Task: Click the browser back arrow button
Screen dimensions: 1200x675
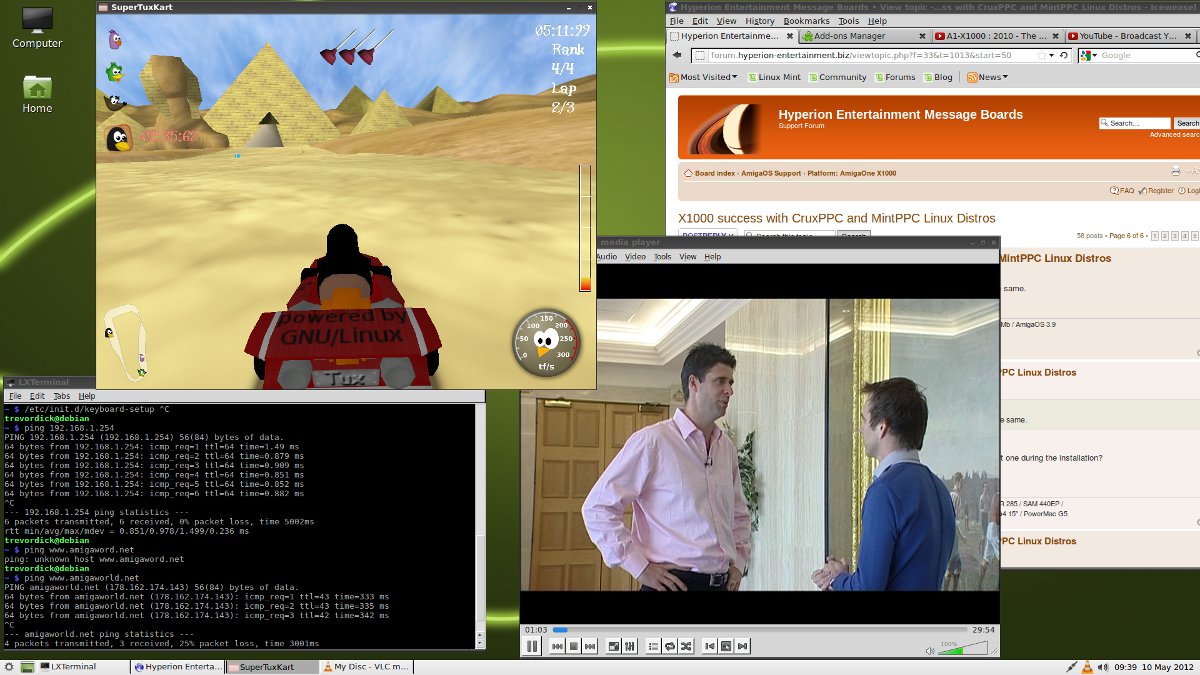Action: [x=678, y=55]
